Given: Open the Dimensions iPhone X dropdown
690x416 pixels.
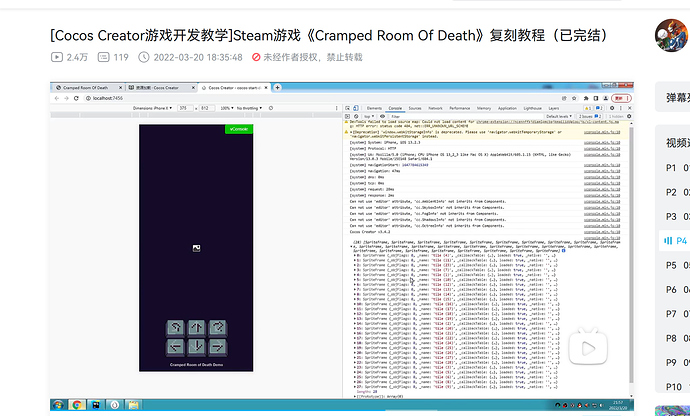Looking at the screenshot, I should pos(153,108).
